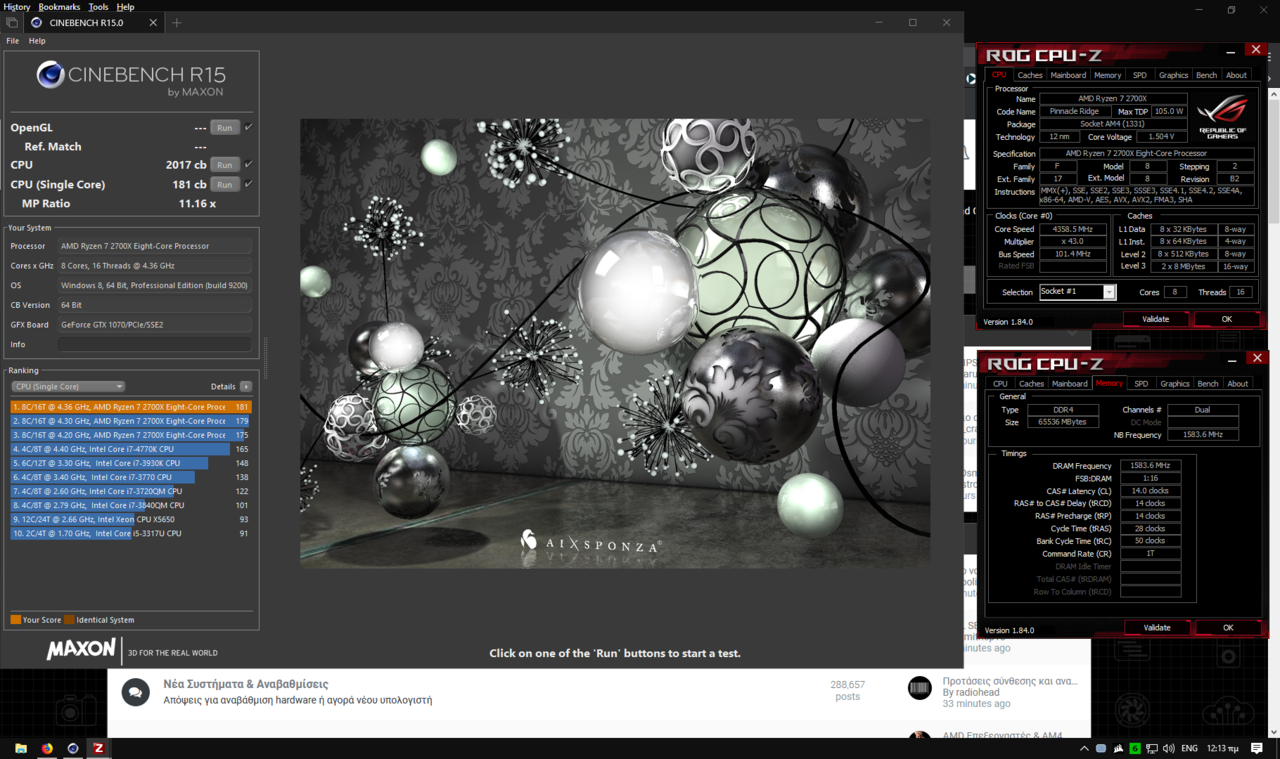Run the OpenGL benchmark
Screen dimensions: 1280x759
point(225,128)
